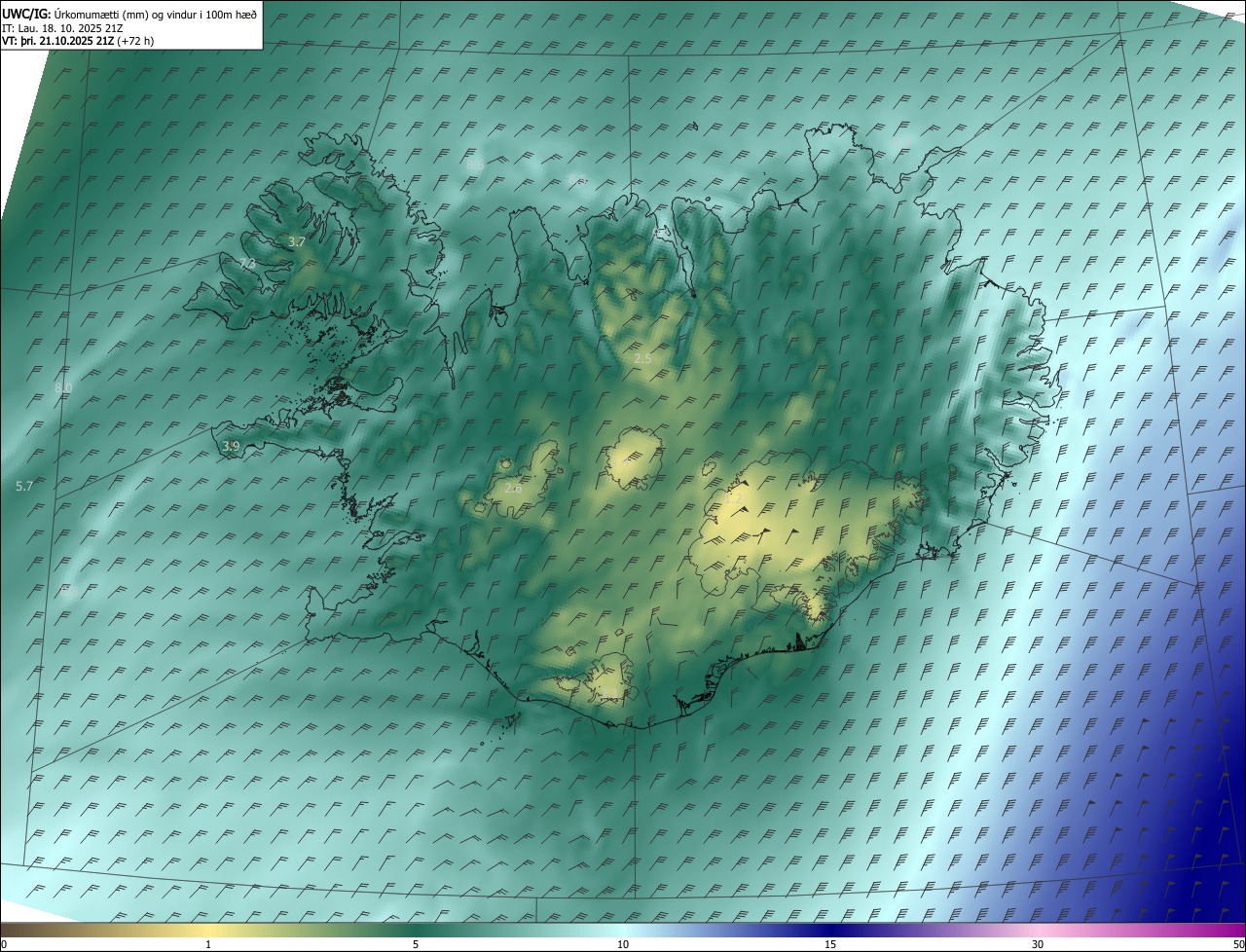Click the 8.0 value off the west coast
Viewport: 1246px width, 952px height.
[x=63, y=387]
